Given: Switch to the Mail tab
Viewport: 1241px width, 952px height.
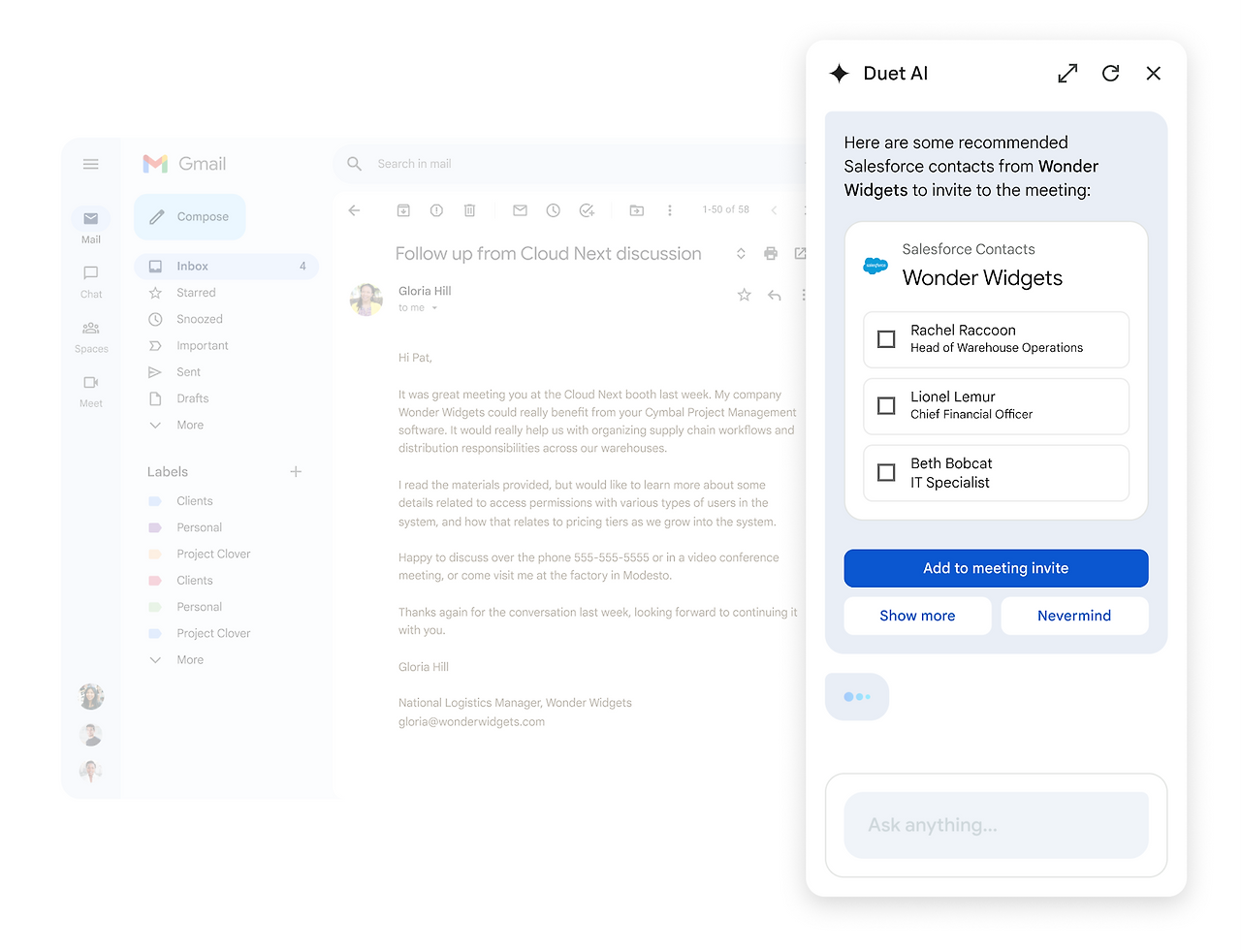Looking at the screenshot, I should (91, 226).
